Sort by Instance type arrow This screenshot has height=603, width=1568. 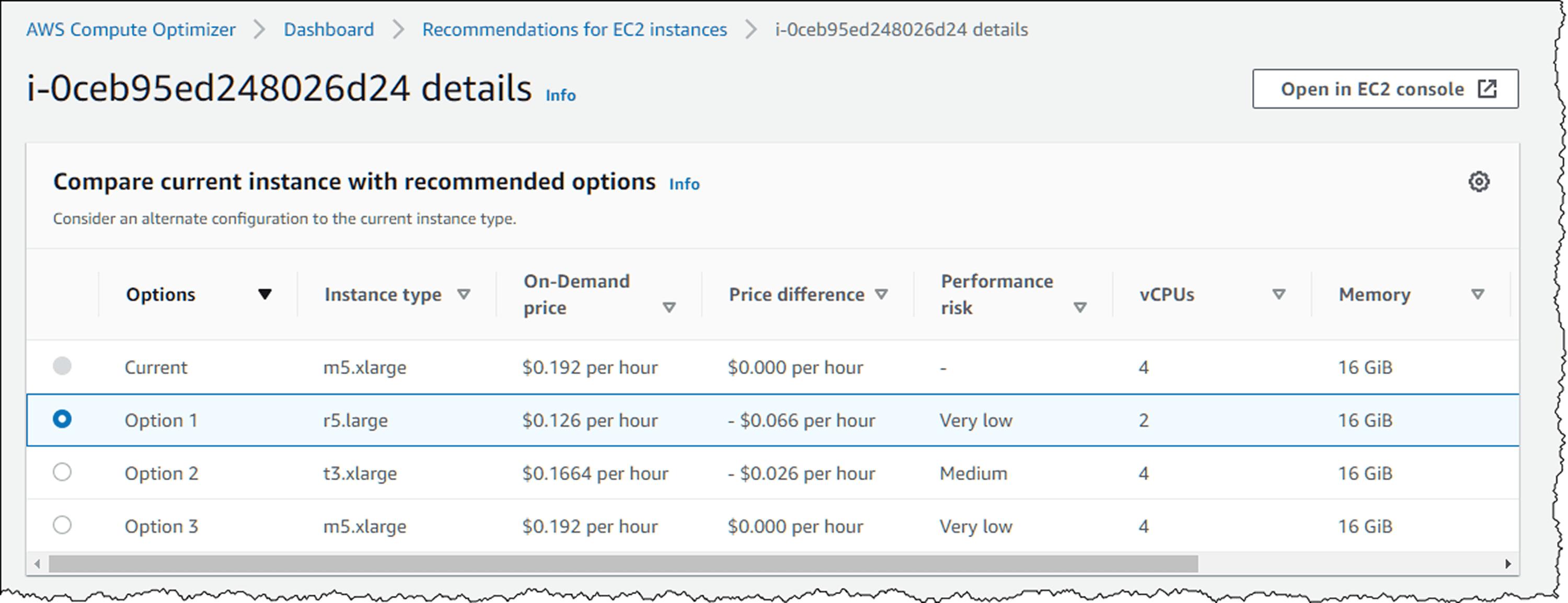pos(464,295)
